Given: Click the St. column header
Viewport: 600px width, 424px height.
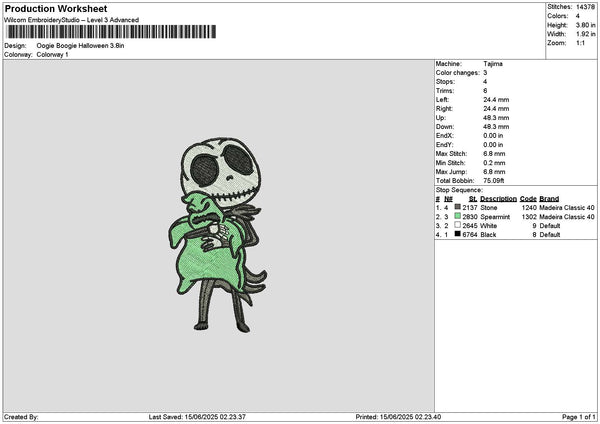Looking at the screenshot, I should click(473, 199).
